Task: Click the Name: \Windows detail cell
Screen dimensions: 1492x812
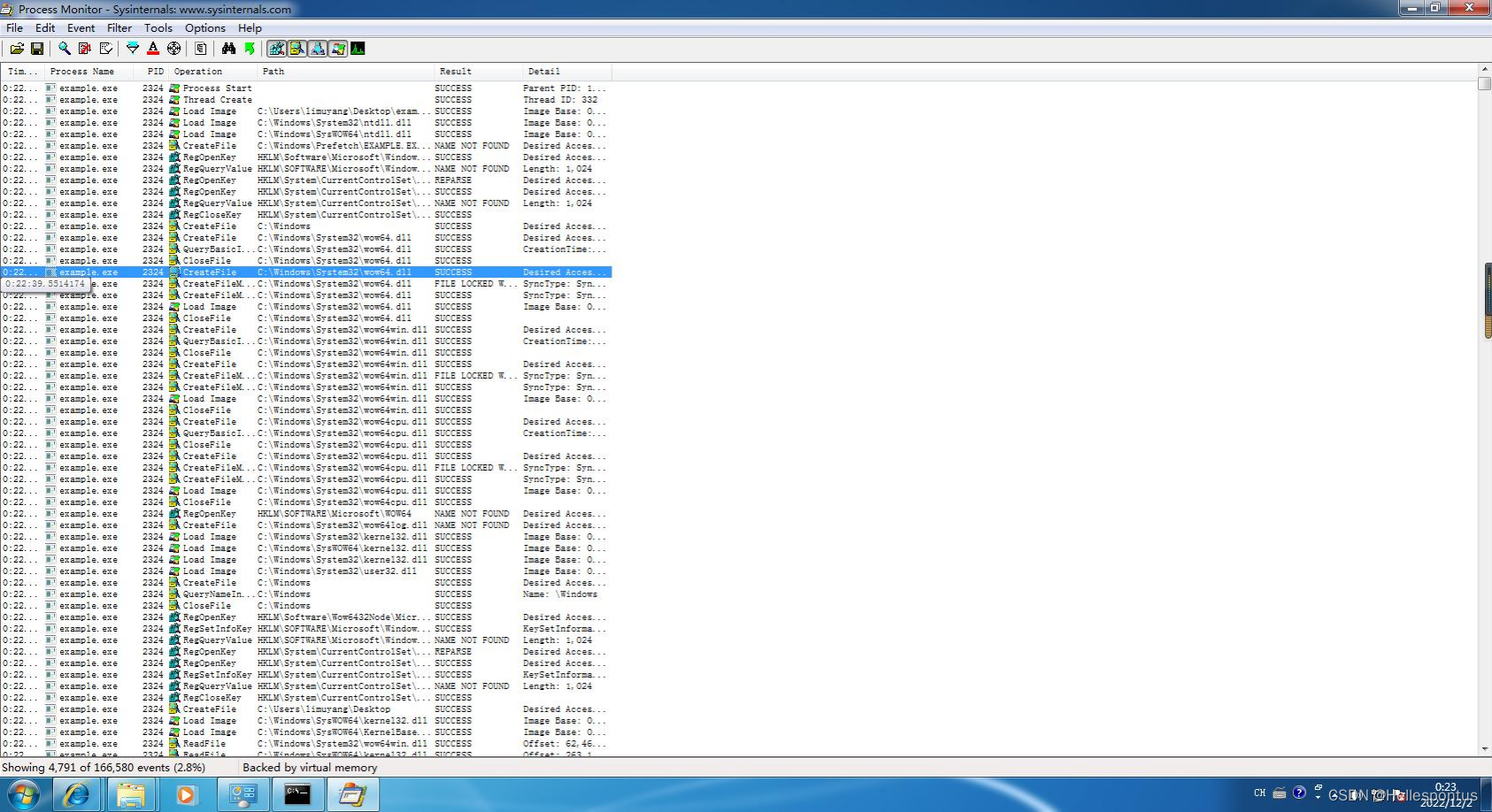Action: [560, 594]
